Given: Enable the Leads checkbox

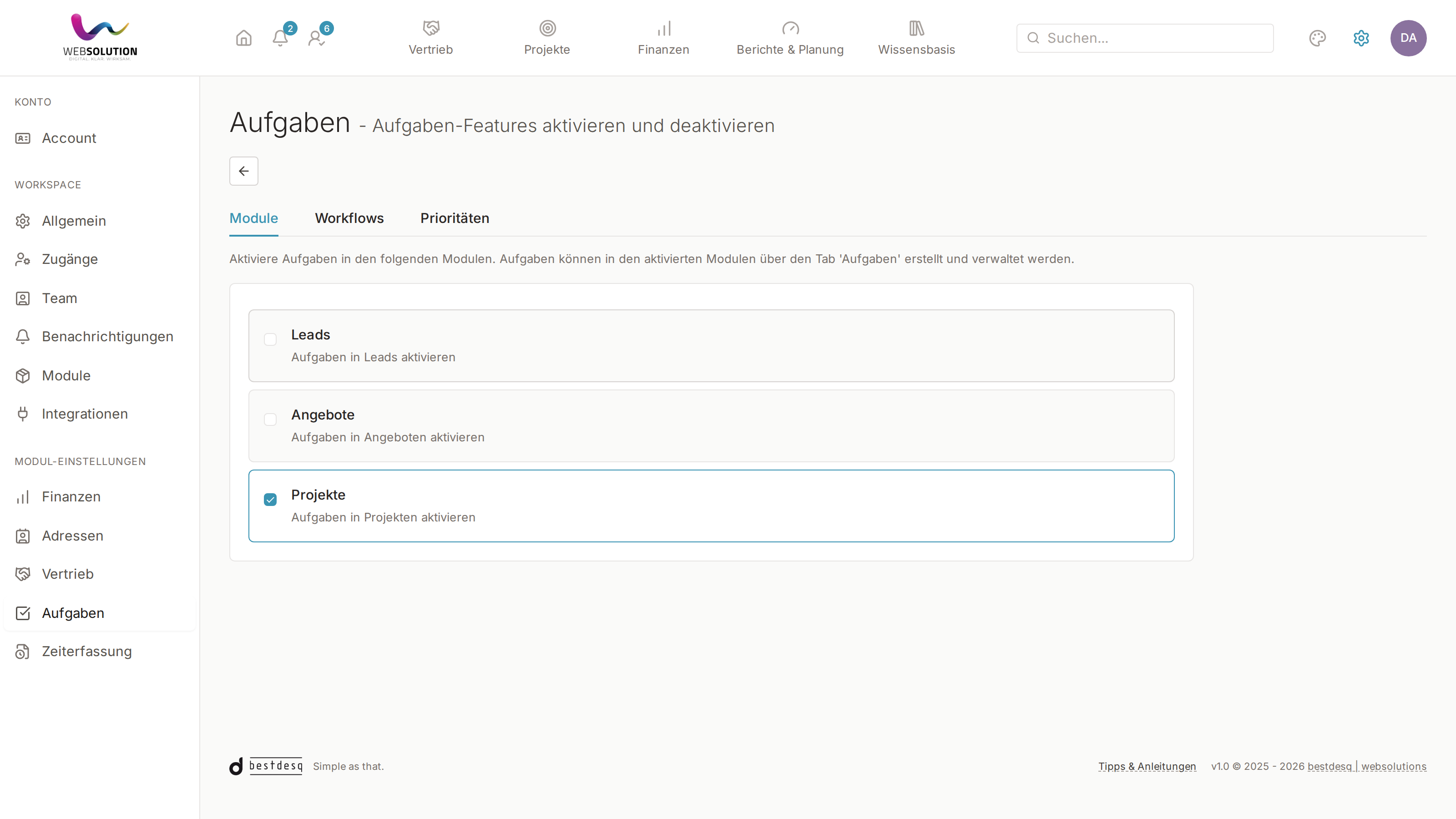Looking at the screenshot, I should click(x=270, y=339).
